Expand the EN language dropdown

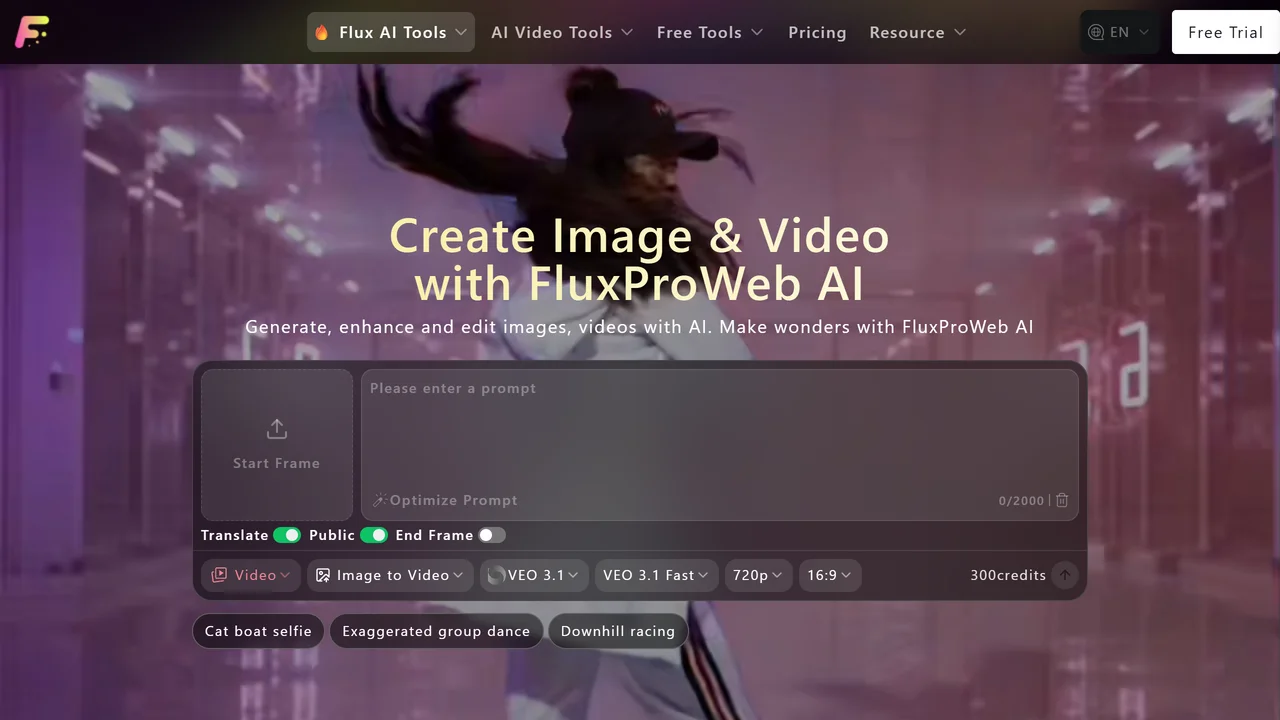pyautogui.click(x=1120, y=32)
